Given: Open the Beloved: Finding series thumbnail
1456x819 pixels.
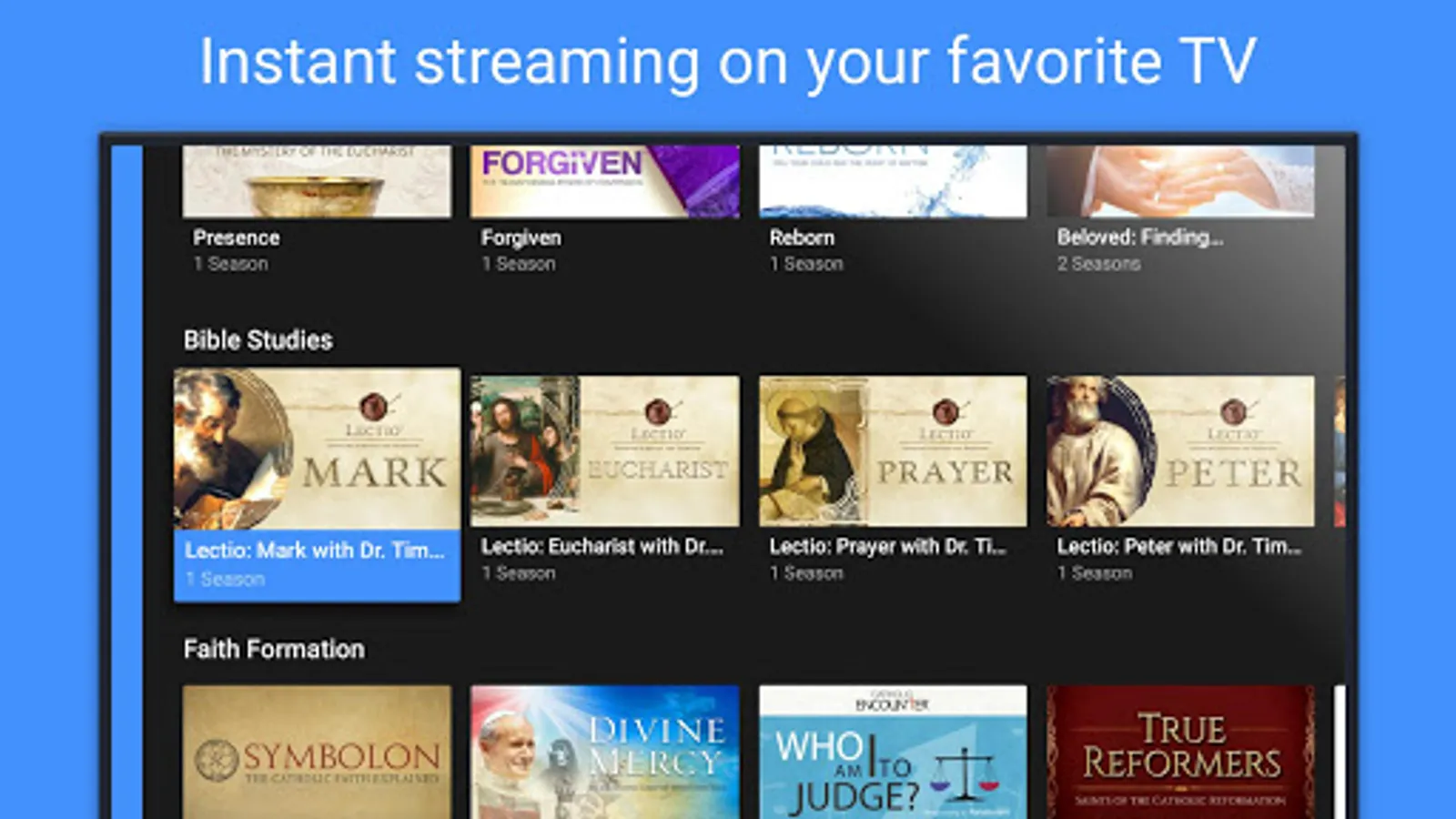Looking at the screenshot, I should coord(1180,182).
